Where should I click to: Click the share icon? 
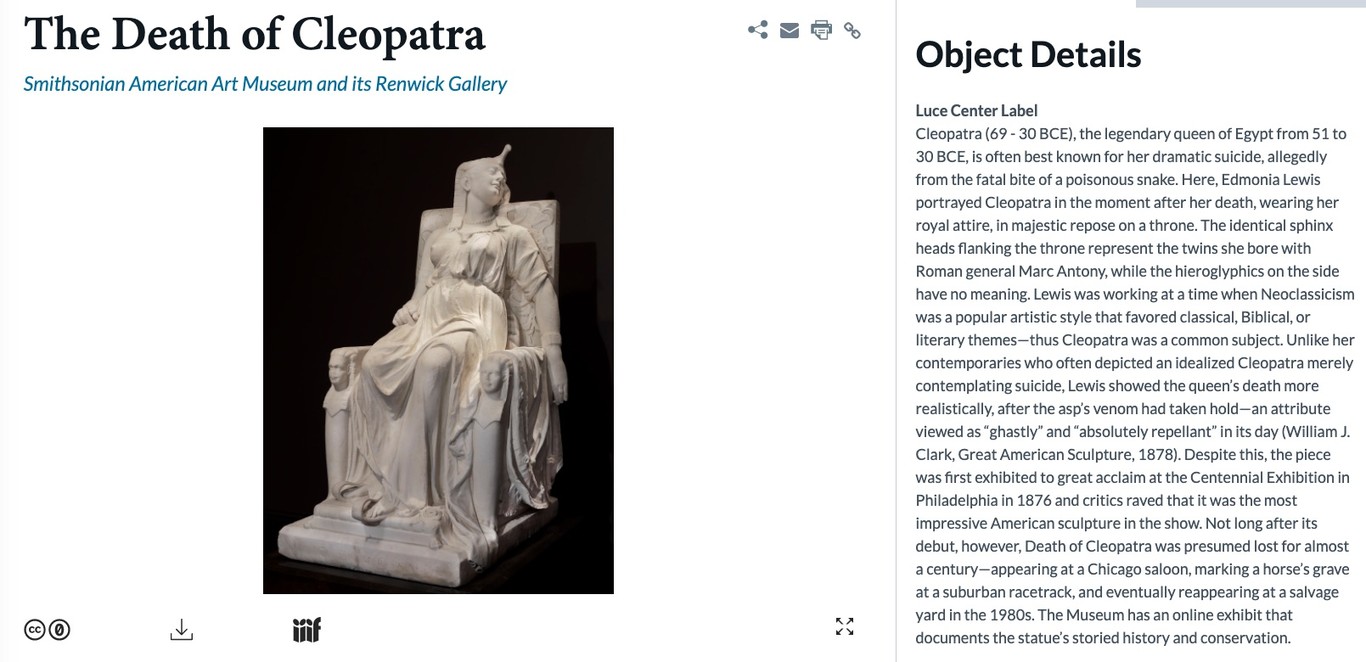[x=758, y=30]
